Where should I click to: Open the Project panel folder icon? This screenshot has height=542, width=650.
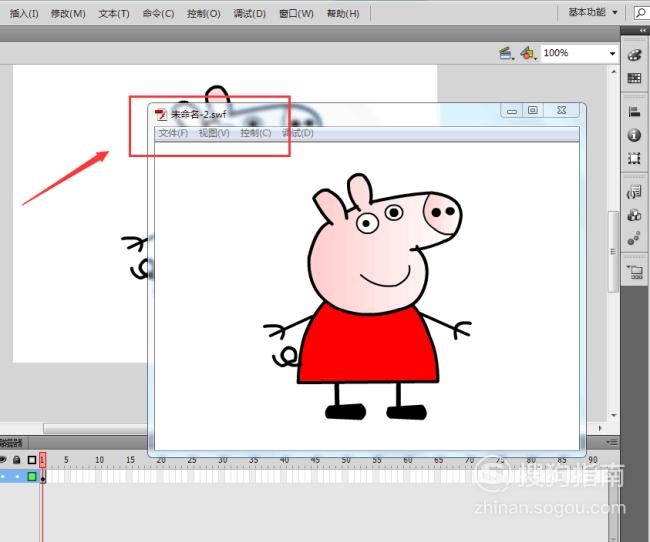tap(635, 272)
